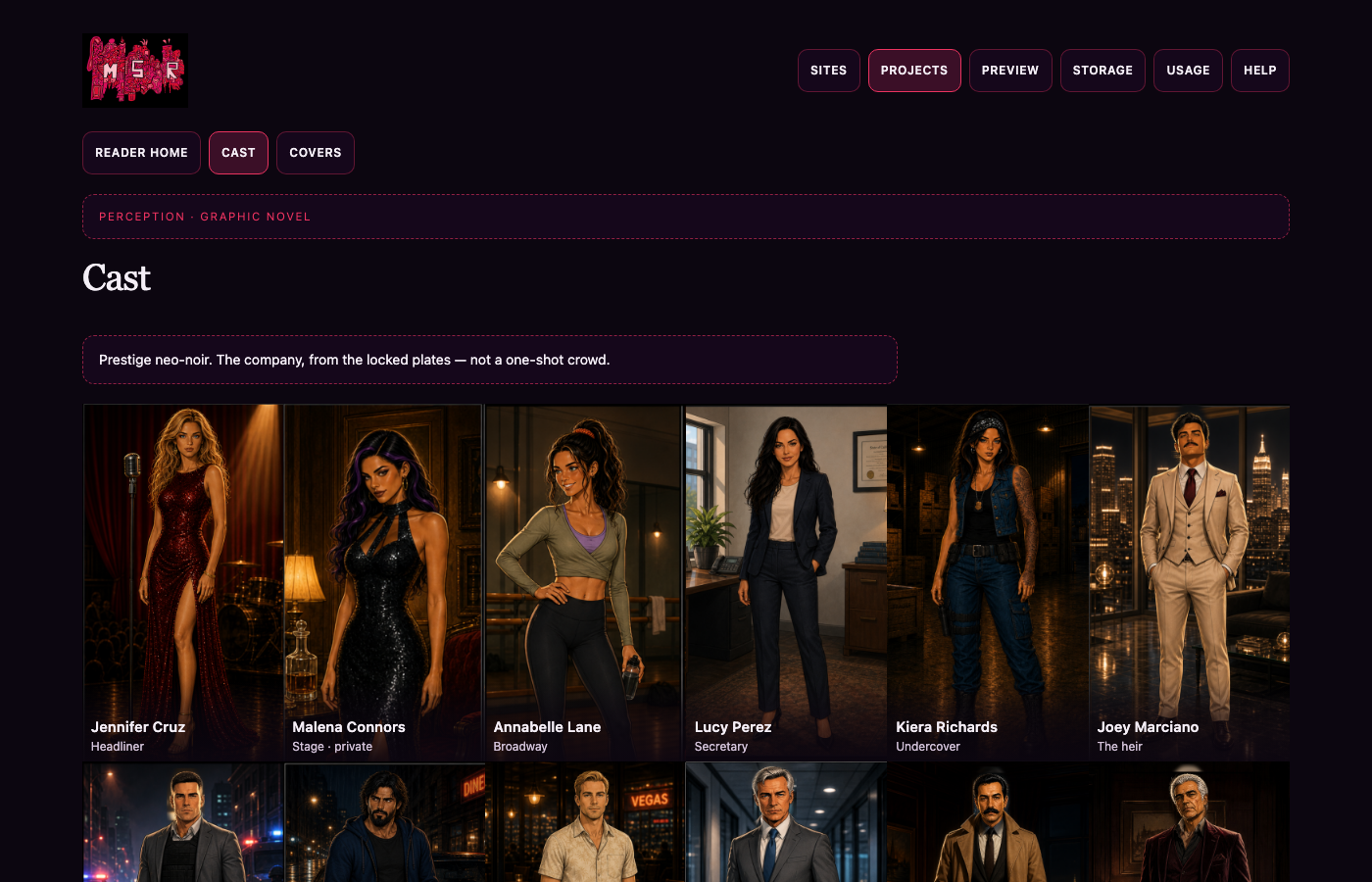Open Jennifer Cruz cast card
This screenshot has height=882, width=1372.
pyautogui.click(x=183, y=582)
